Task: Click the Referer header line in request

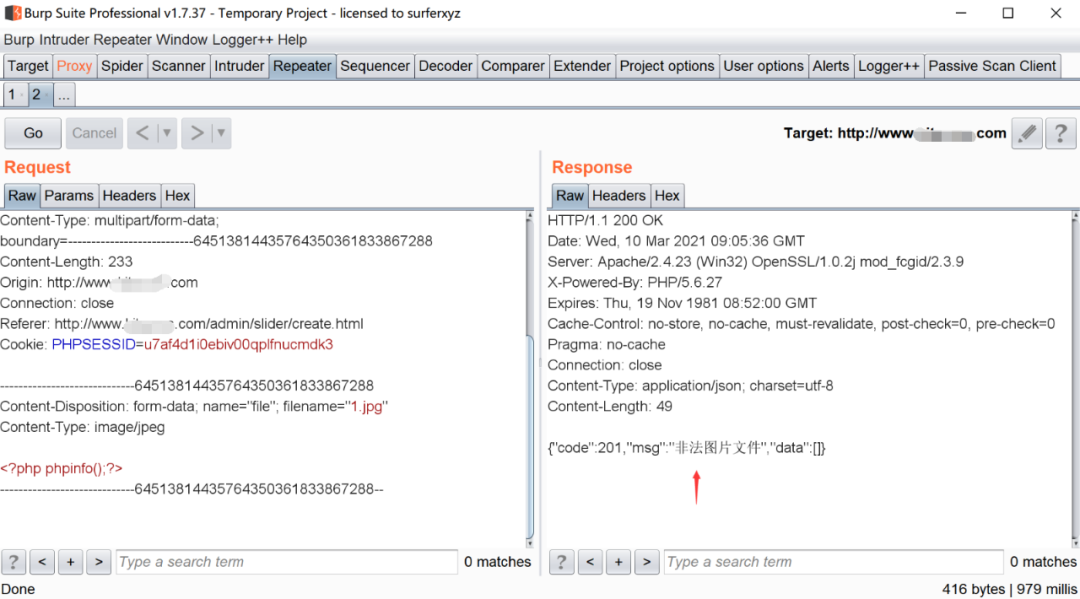Action: [182, 324]
